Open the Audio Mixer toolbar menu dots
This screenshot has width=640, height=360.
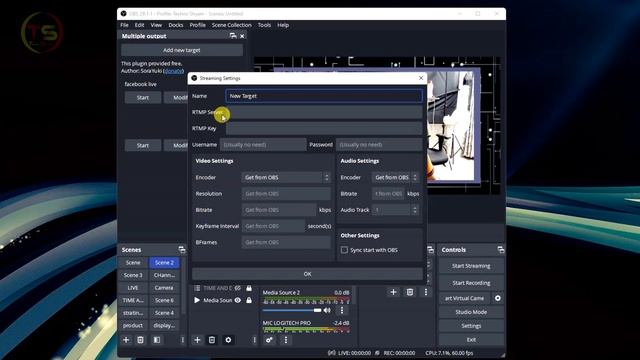286,340
